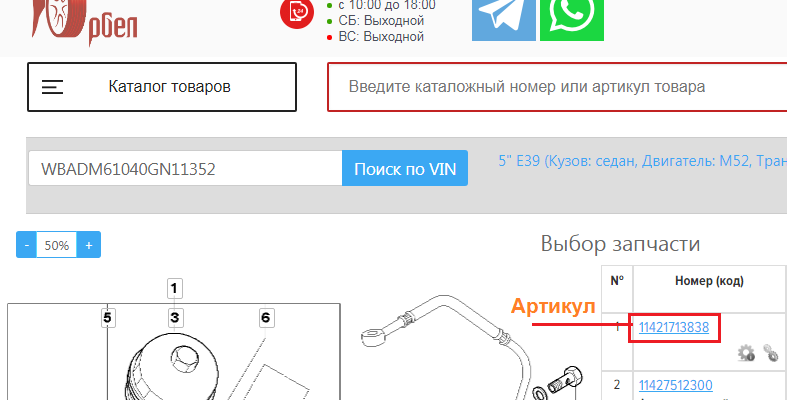Image resolution: width=787 pixels, height=400 pixels.
Task: Click the gear info icon for part 1
Action: click(x=746, y=352)
